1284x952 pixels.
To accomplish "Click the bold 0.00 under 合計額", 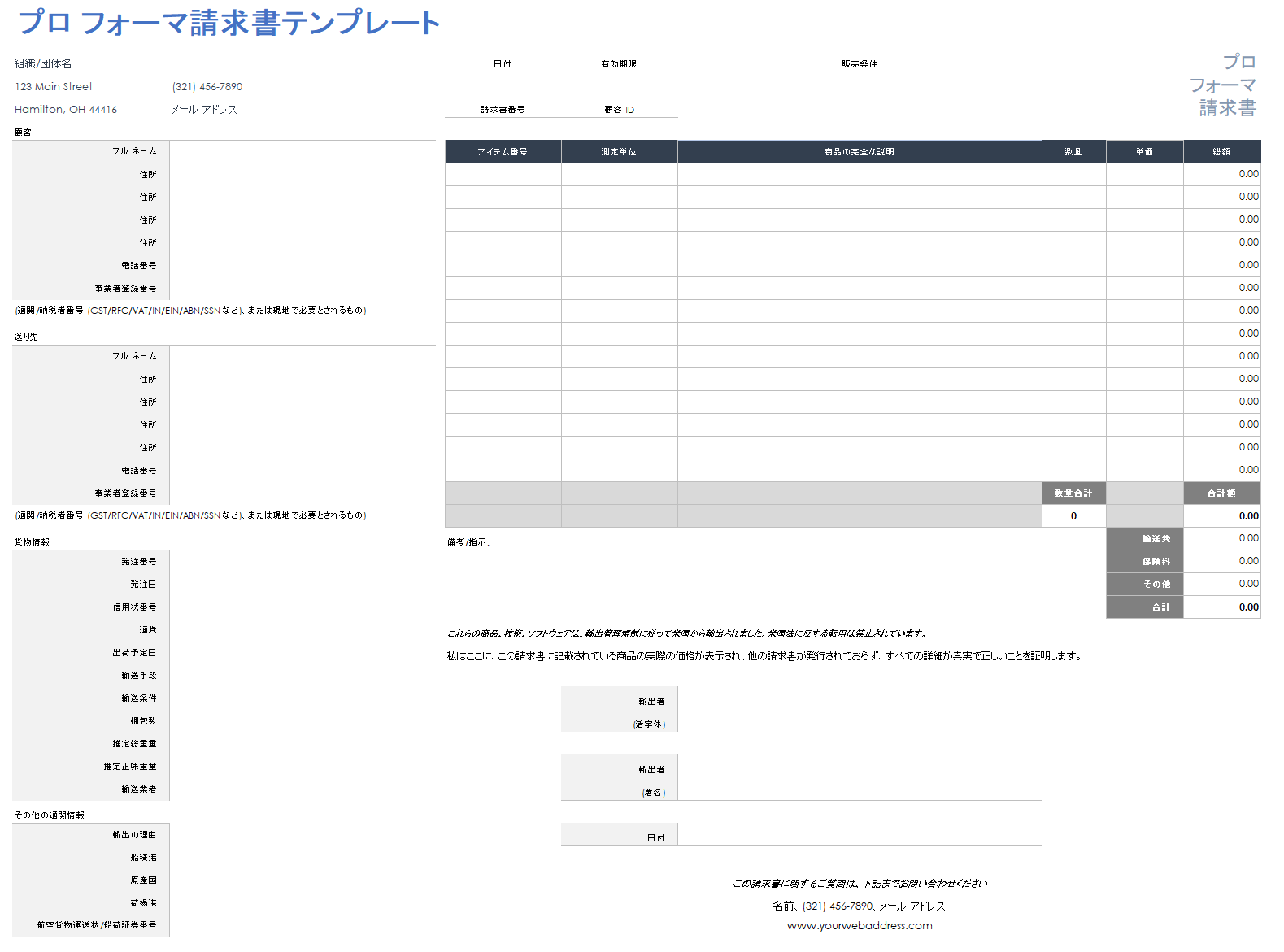I will click(1221, 515).
